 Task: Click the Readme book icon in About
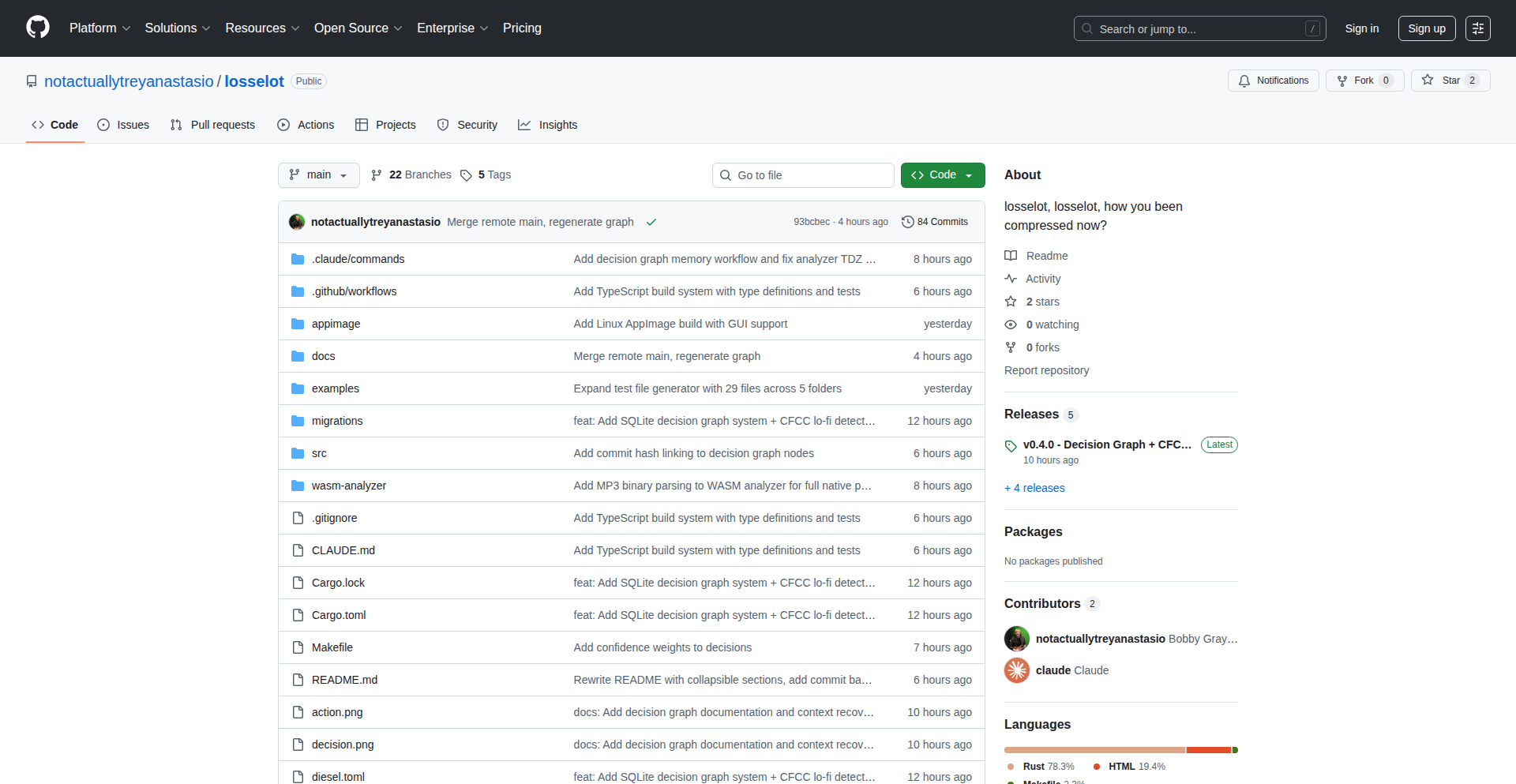click(1011, 255)
